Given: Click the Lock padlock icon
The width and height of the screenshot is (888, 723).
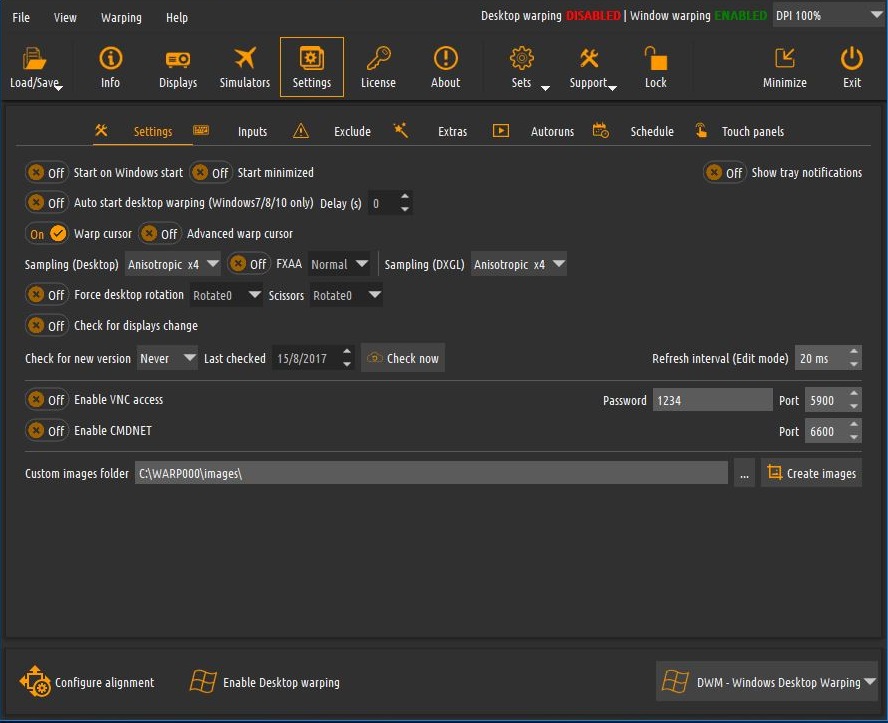Looking at the screenshot, I should pos(655,58).
